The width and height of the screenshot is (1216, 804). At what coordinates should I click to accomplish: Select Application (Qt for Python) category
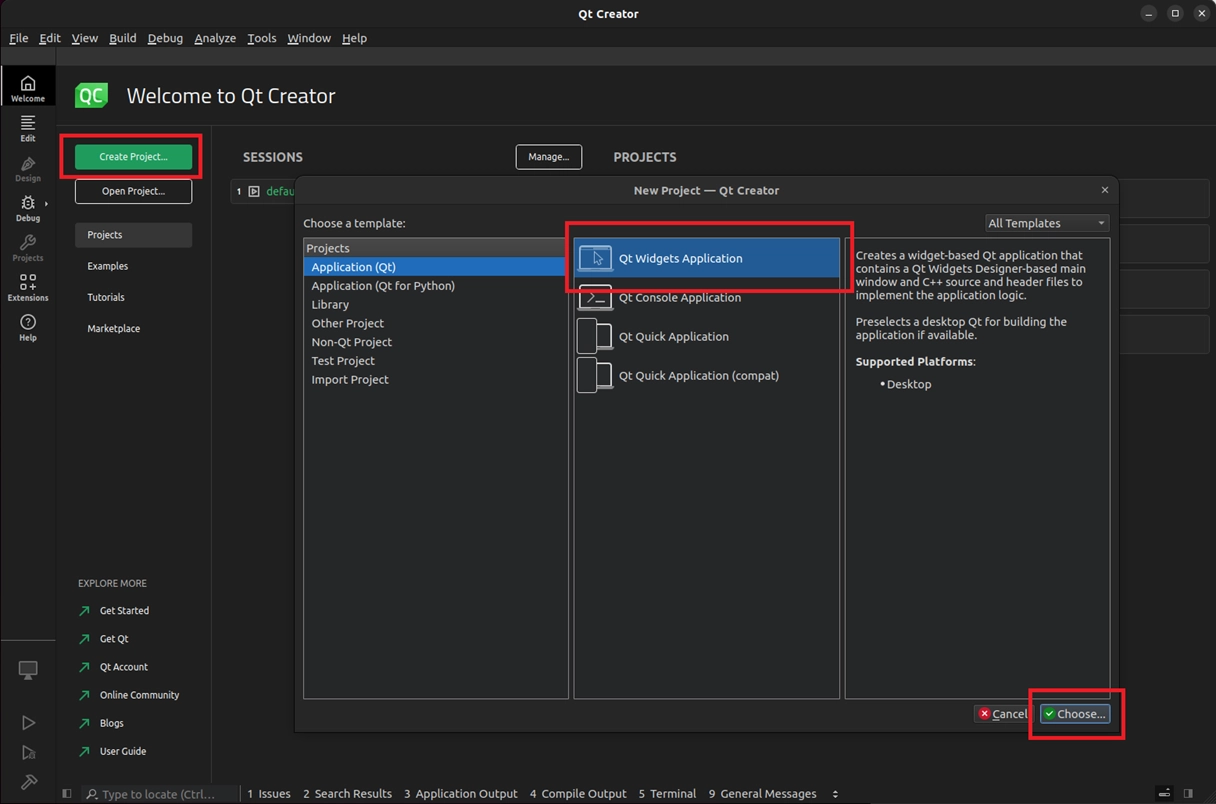coord(382,286)
